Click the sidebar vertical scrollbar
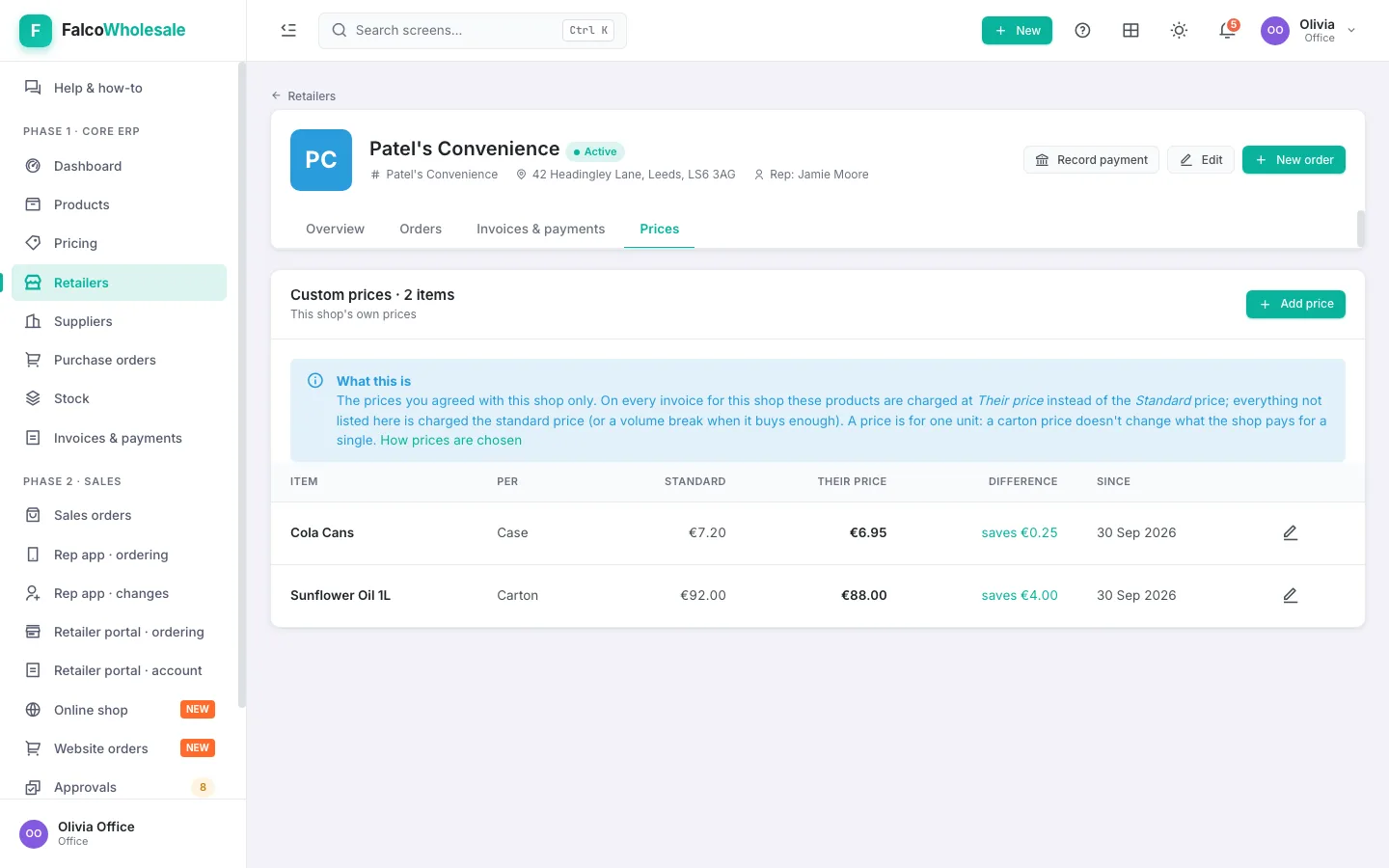 242,386
